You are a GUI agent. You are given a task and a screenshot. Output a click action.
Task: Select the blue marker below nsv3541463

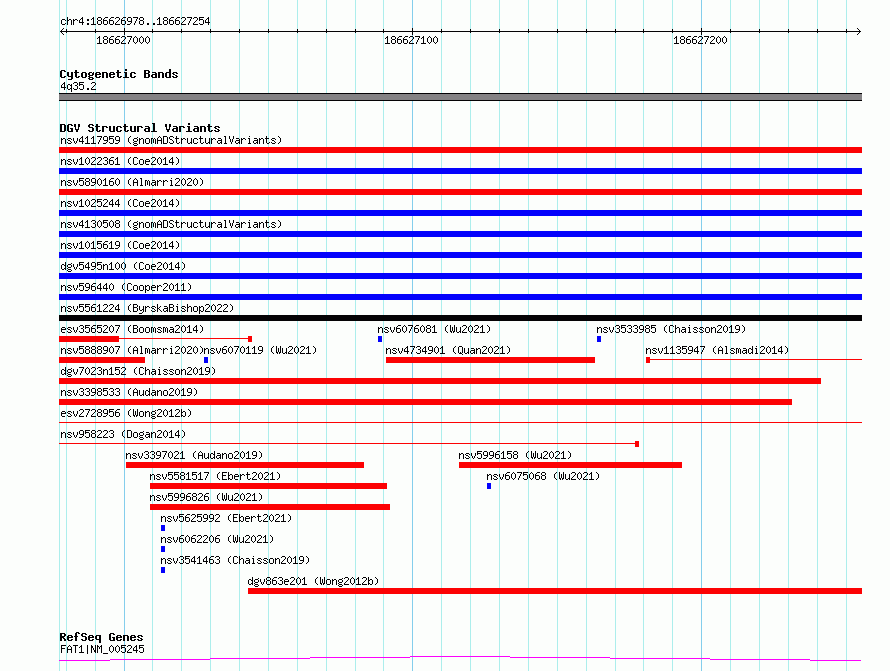pos(163,570)
